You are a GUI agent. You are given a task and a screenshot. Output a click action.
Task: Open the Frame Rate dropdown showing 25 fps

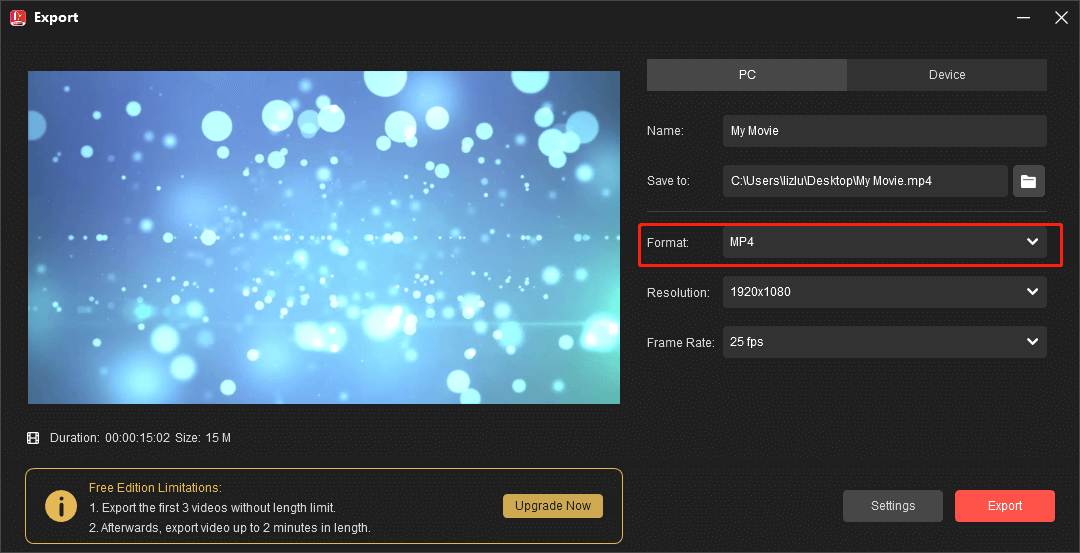pyautogui.click(x=884, y=342)
